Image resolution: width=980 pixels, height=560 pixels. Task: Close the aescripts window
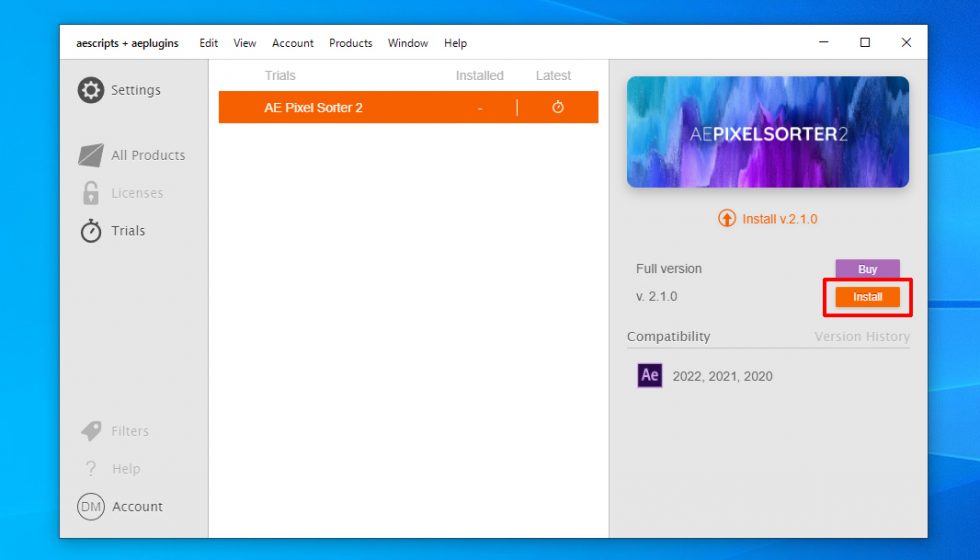point(906,42)
